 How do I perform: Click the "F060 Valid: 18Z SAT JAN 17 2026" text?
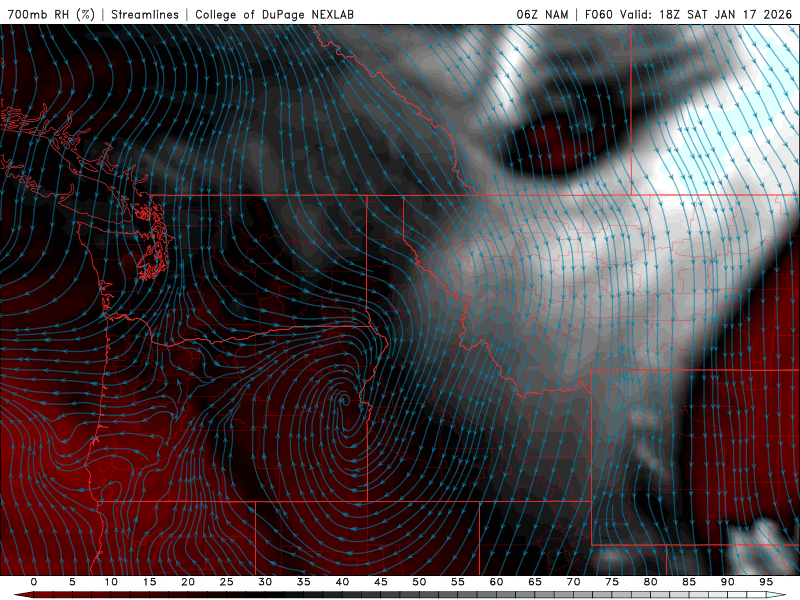[688, 14]
